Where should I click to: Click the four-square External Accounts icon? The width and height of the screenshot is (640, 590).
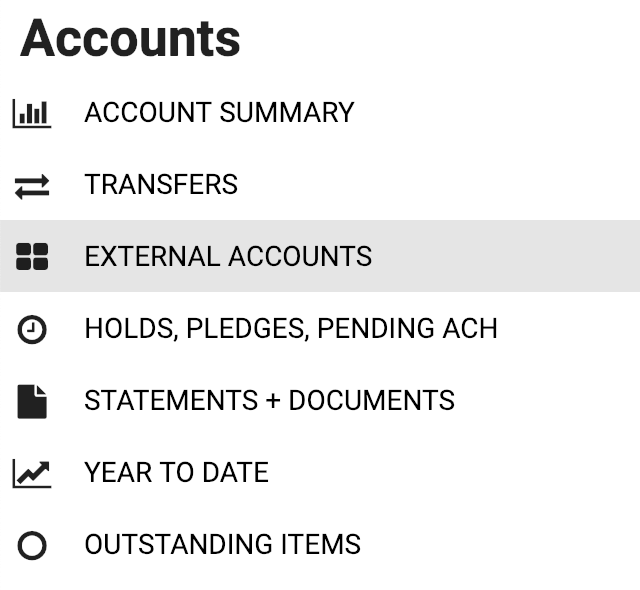click(32, 257)
